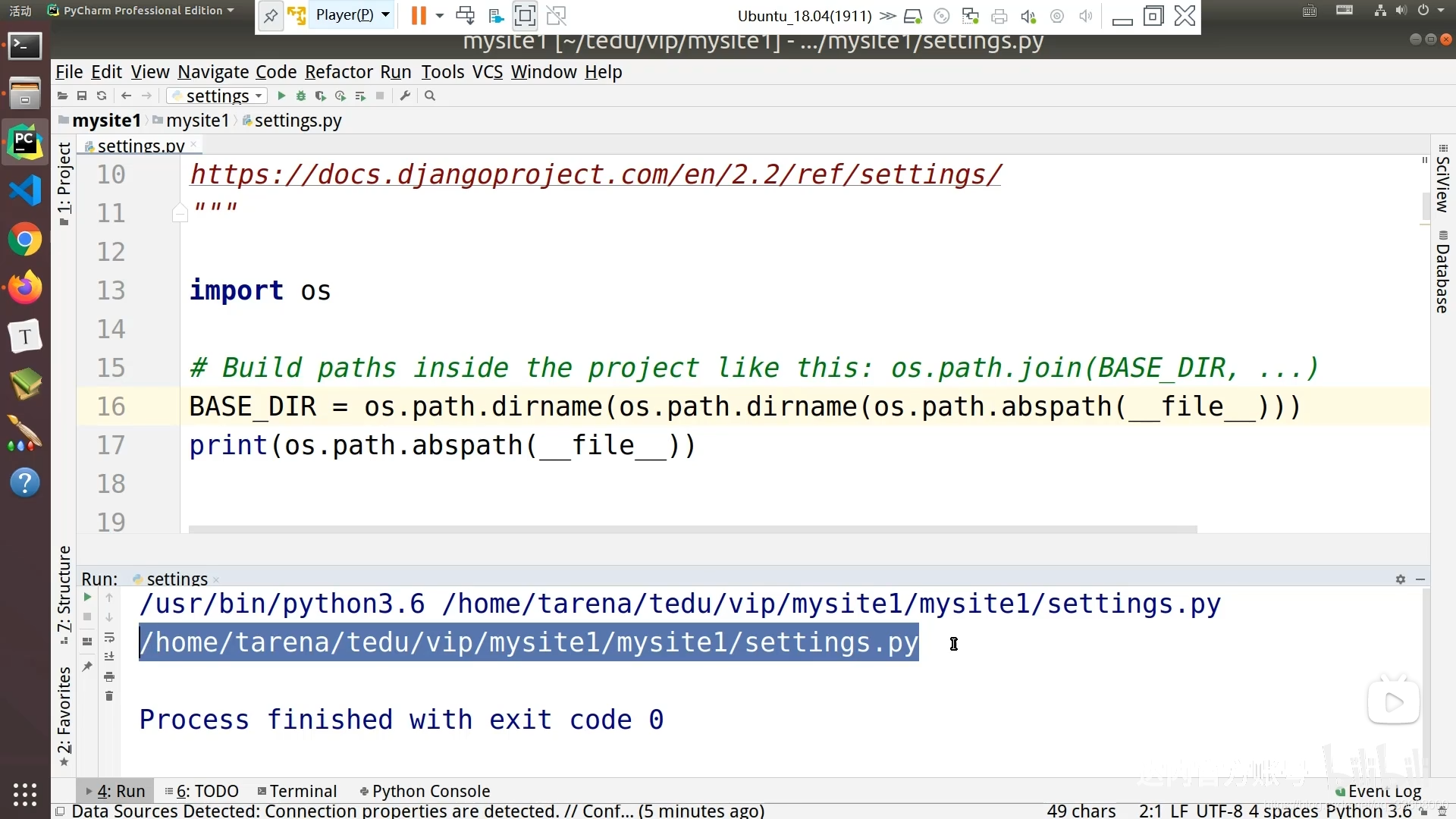Show applications grid in dock
Image resolution: width=1456 pixels, height=819 pixels.
point(25,794)
